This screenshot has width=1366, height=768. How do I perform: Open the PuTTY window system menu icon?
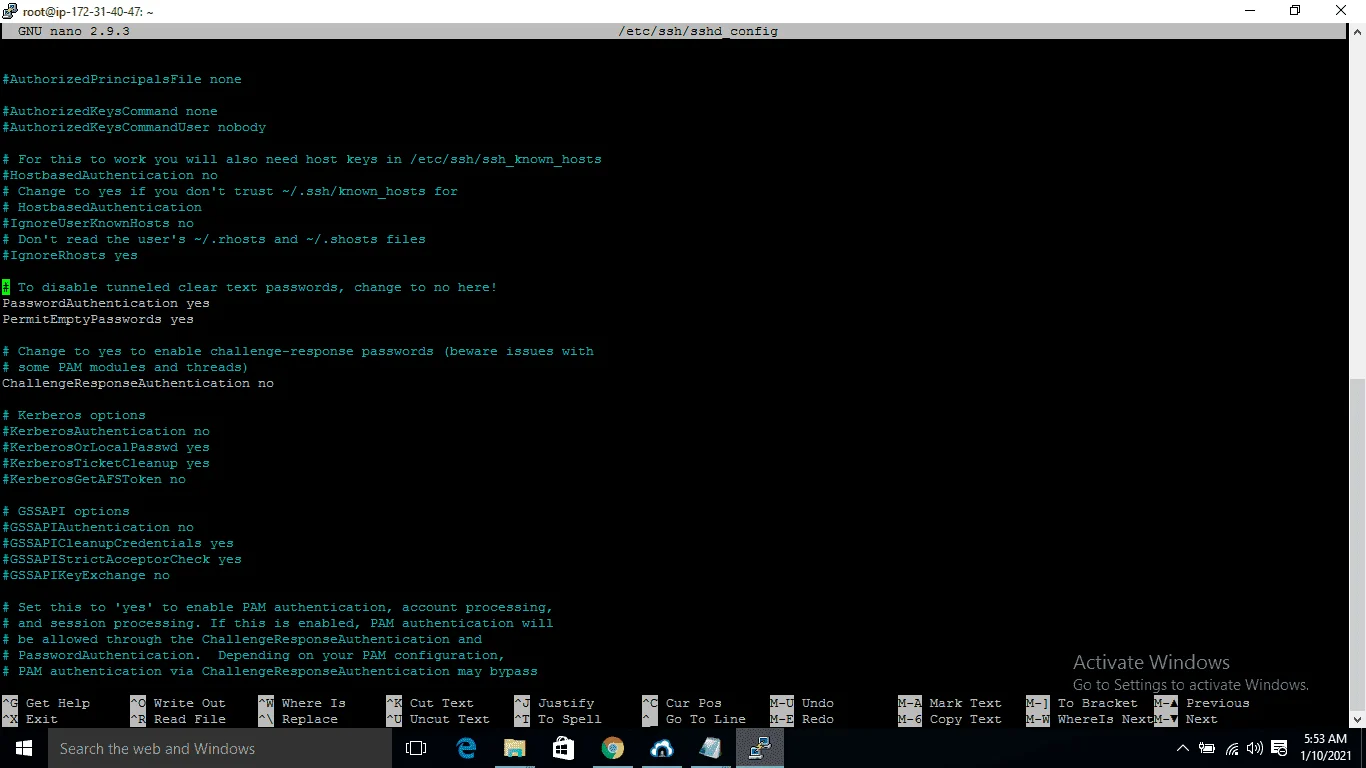10,11
